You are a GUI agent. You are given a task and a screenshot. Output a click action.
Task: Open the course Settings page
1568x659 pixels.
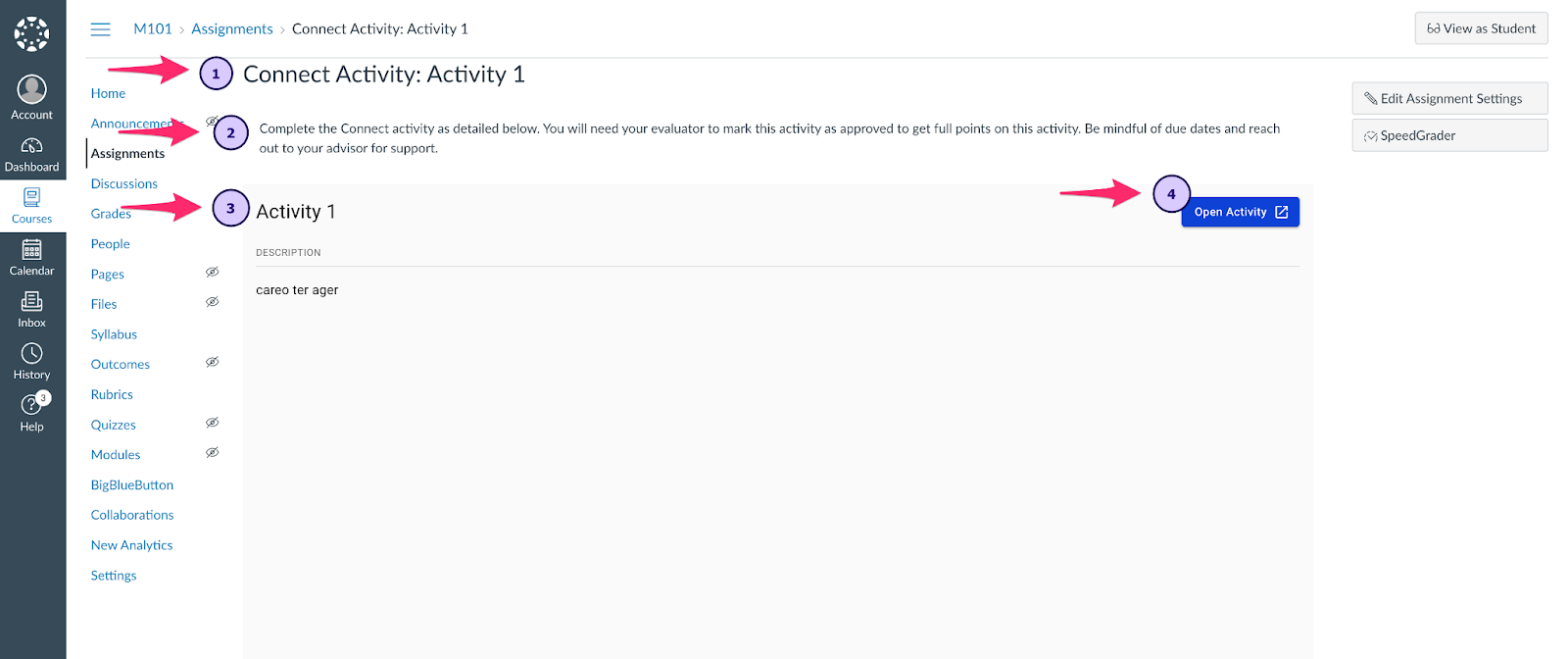[x=113, y=575]
